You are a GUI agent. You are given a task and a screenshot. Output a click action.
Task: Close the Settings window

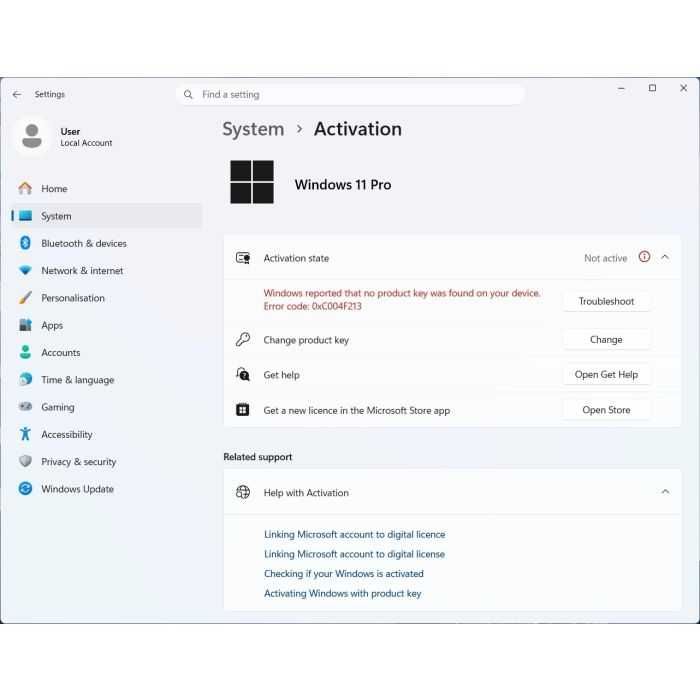tap(683, 88)
